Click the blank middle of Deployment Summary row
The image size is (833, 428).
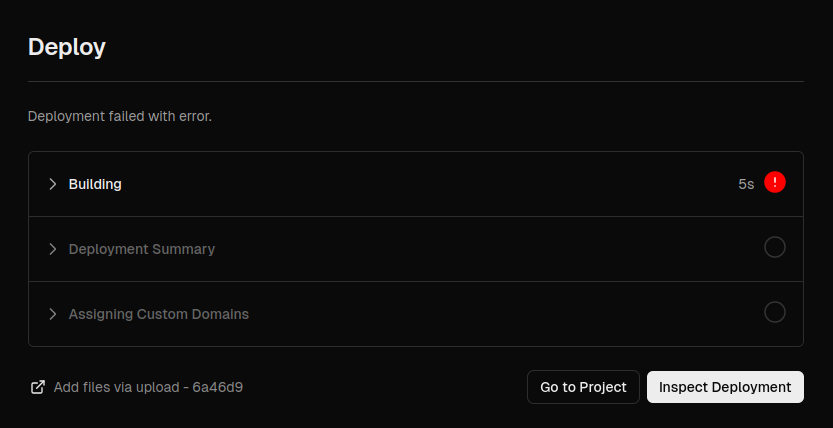tap(480, 249)
